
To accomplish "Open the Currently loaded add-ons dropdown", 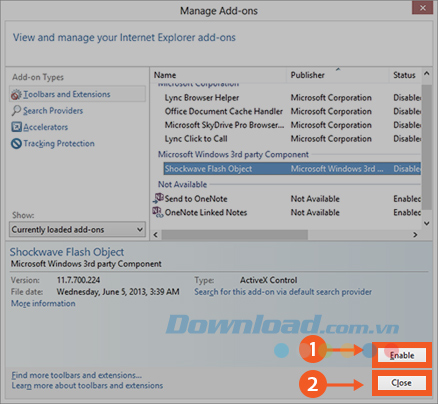I will [77, 230].
